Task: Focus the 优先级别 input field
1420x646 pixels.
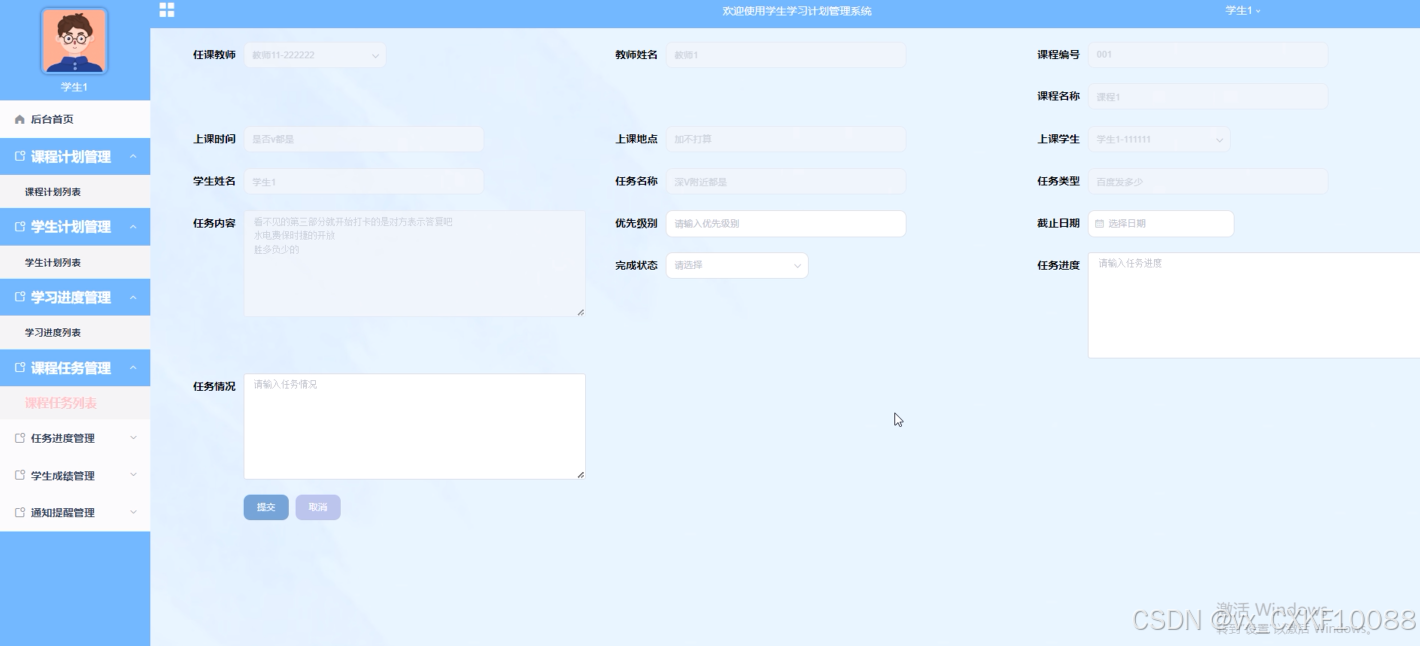Action: (786, 224)
